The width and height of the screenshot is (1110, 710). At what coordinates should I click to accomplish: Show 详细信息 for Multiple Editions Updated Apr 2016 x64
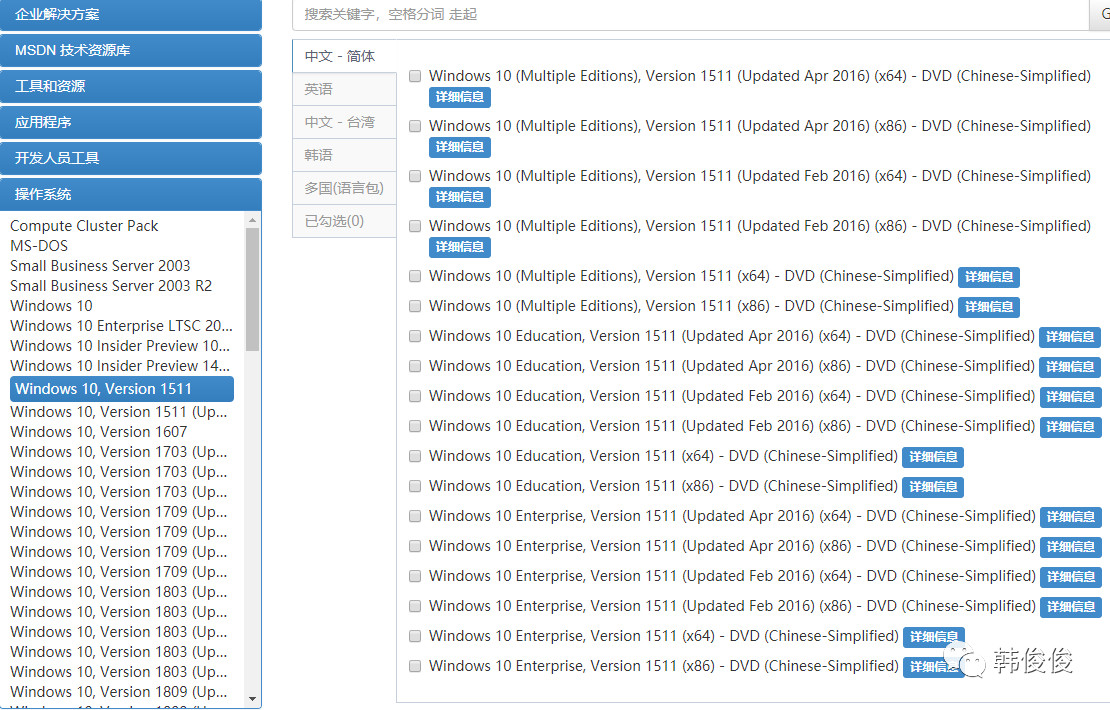[x=459, y=97]
